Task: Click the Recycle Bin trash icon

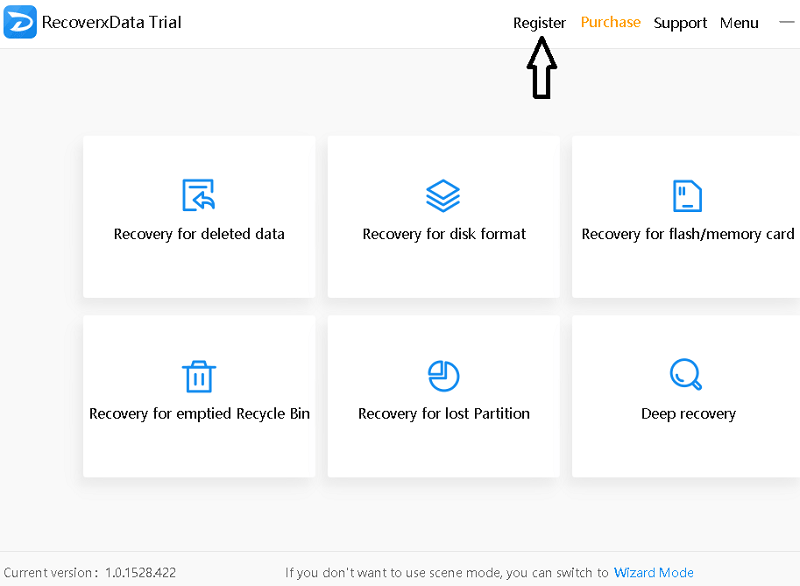Action: click(x=199, y=376)
